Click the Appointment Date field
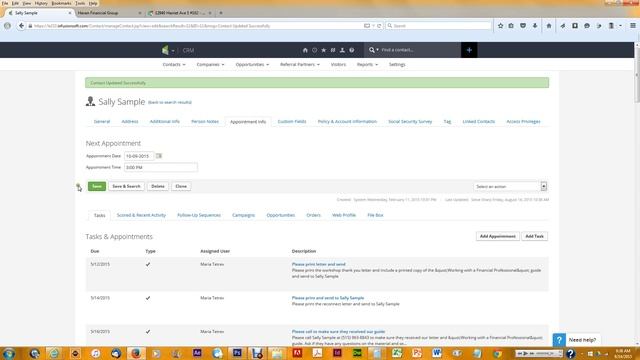The height and width of the screenshot is (360, 640). coord(139,156)
